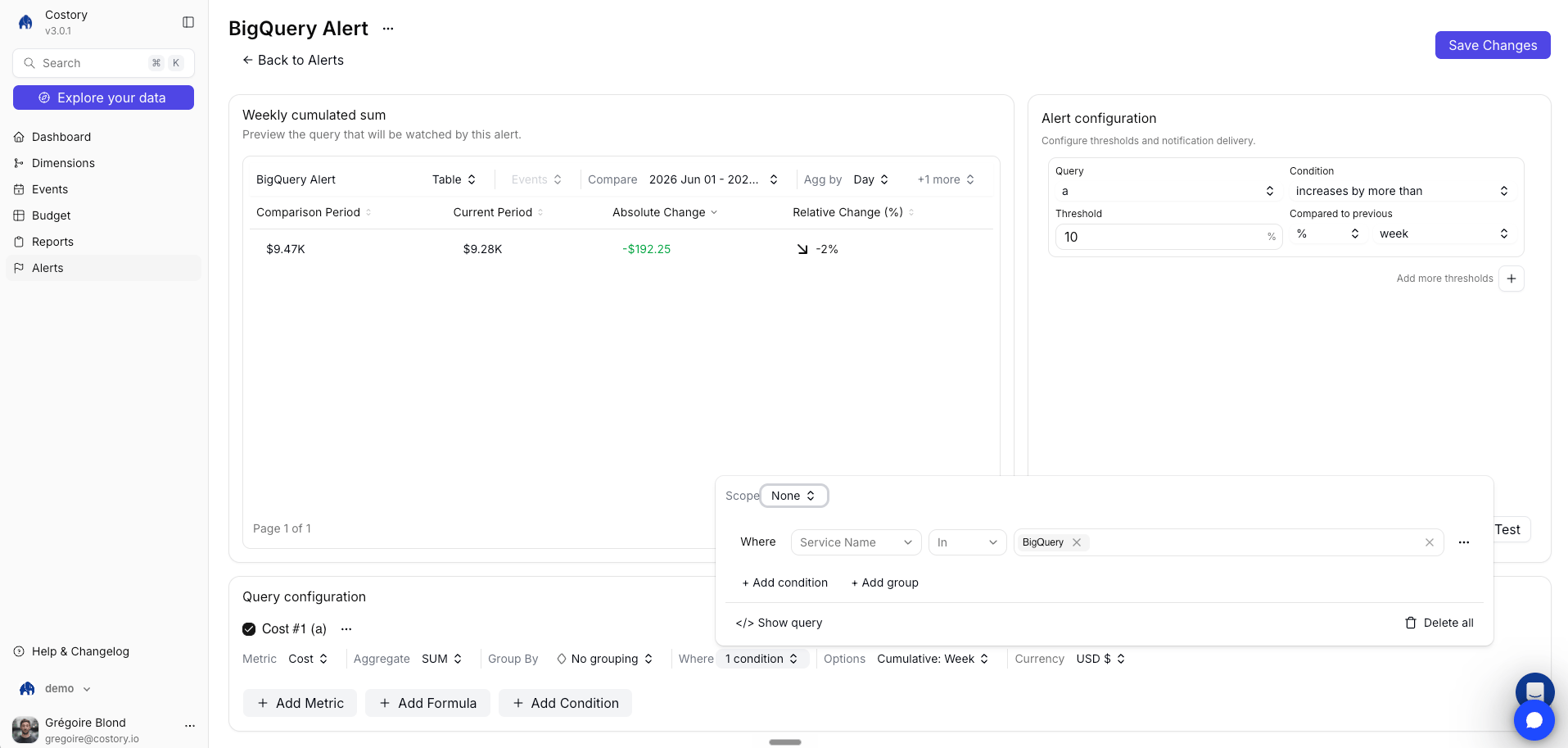The height and width of the screenshot is (748, 1568).
Task: Click + Add condition link
Action: pyautogui.click(x=784, y=583)
